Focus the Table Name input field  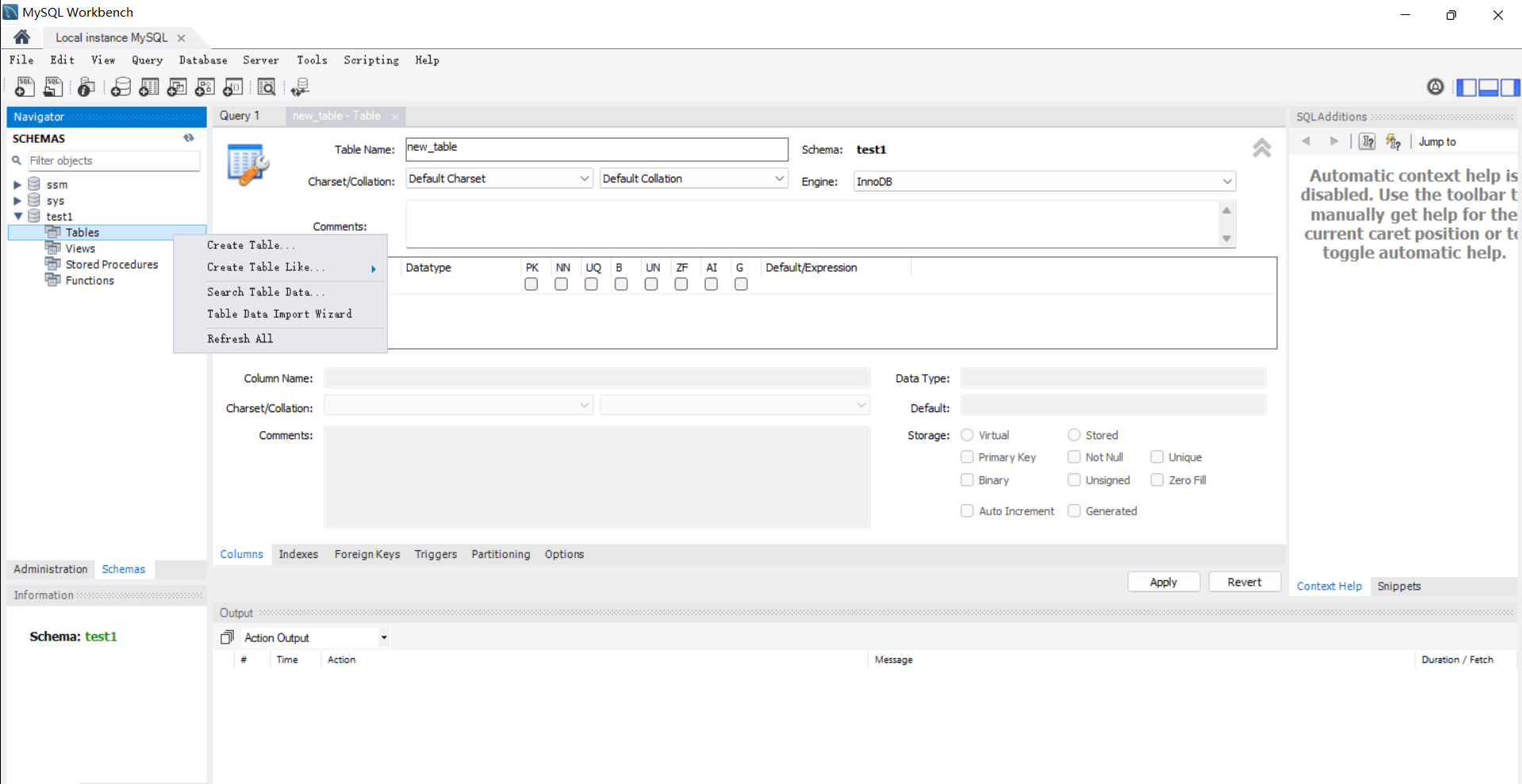tap(597, 149)
